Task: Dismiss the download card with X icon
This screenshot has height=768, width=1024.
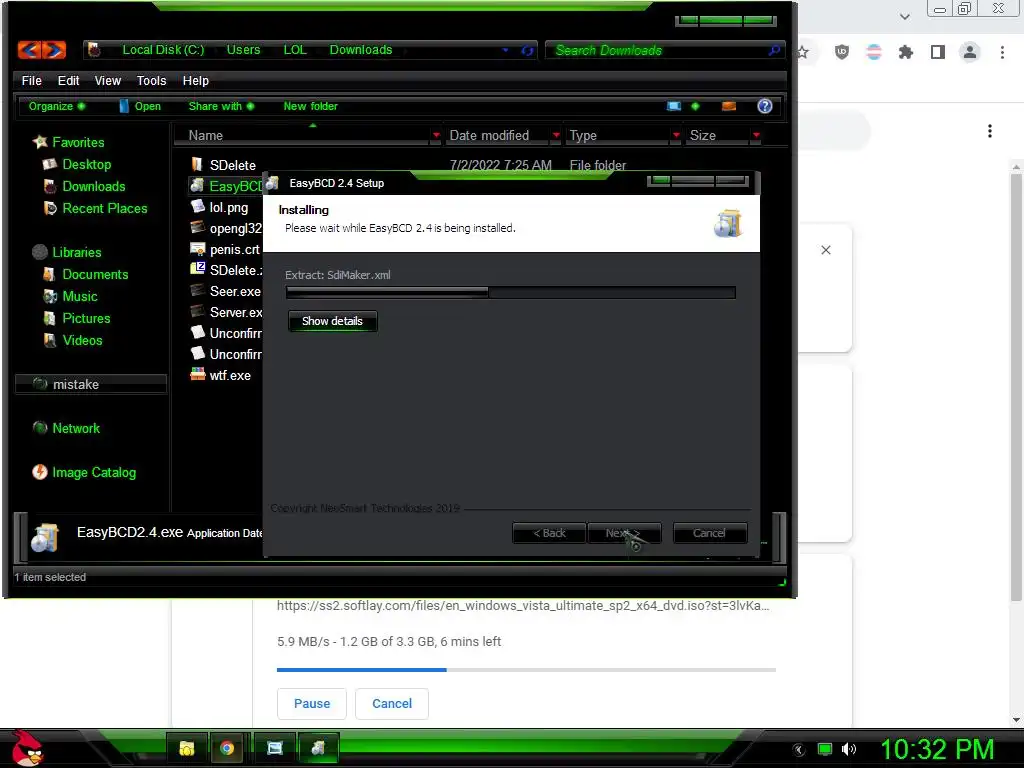Action: pyautogui.click(x=825, y=250)
